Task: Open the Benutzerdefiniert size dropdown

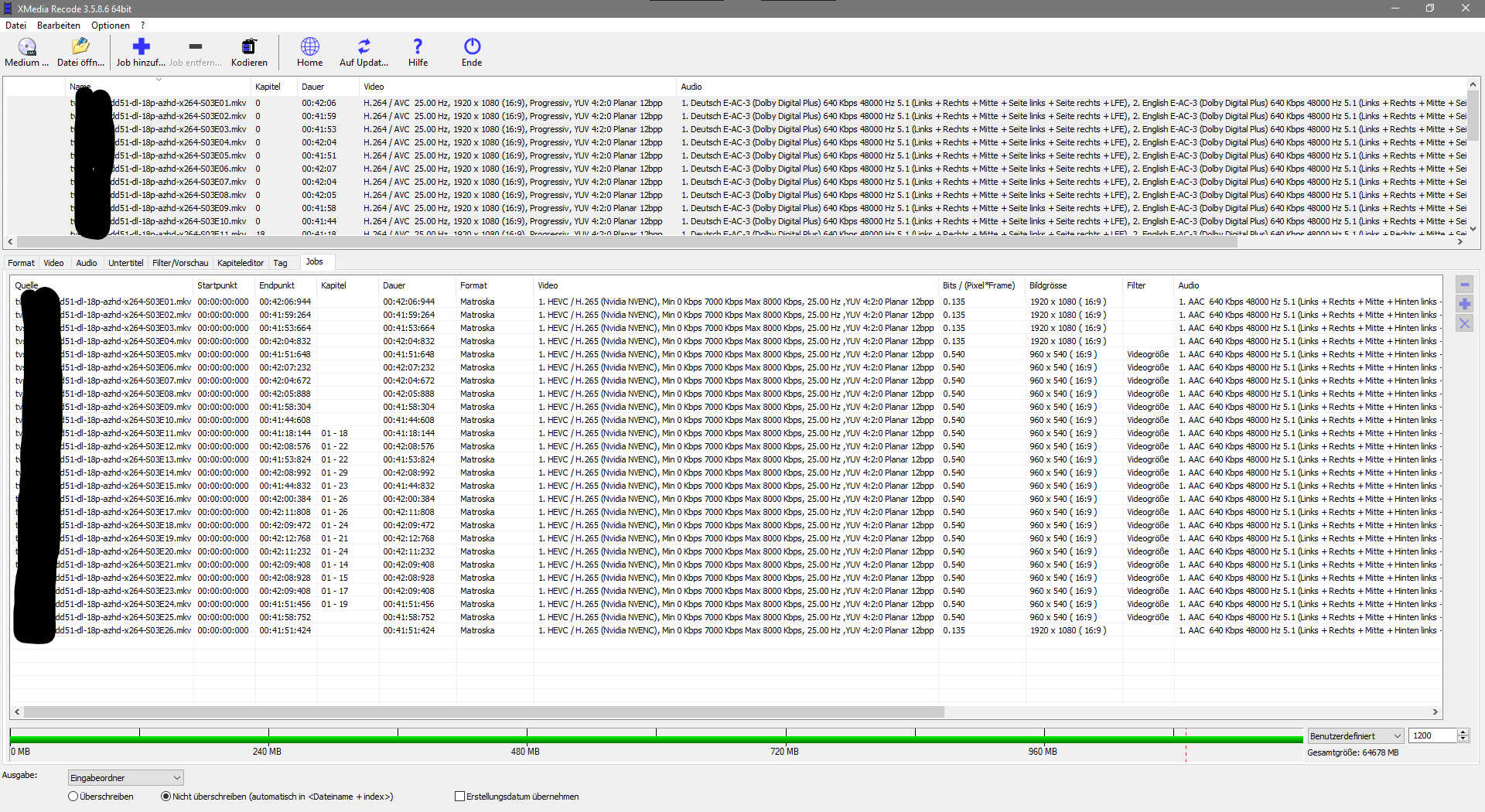Action: point(1397,735)
